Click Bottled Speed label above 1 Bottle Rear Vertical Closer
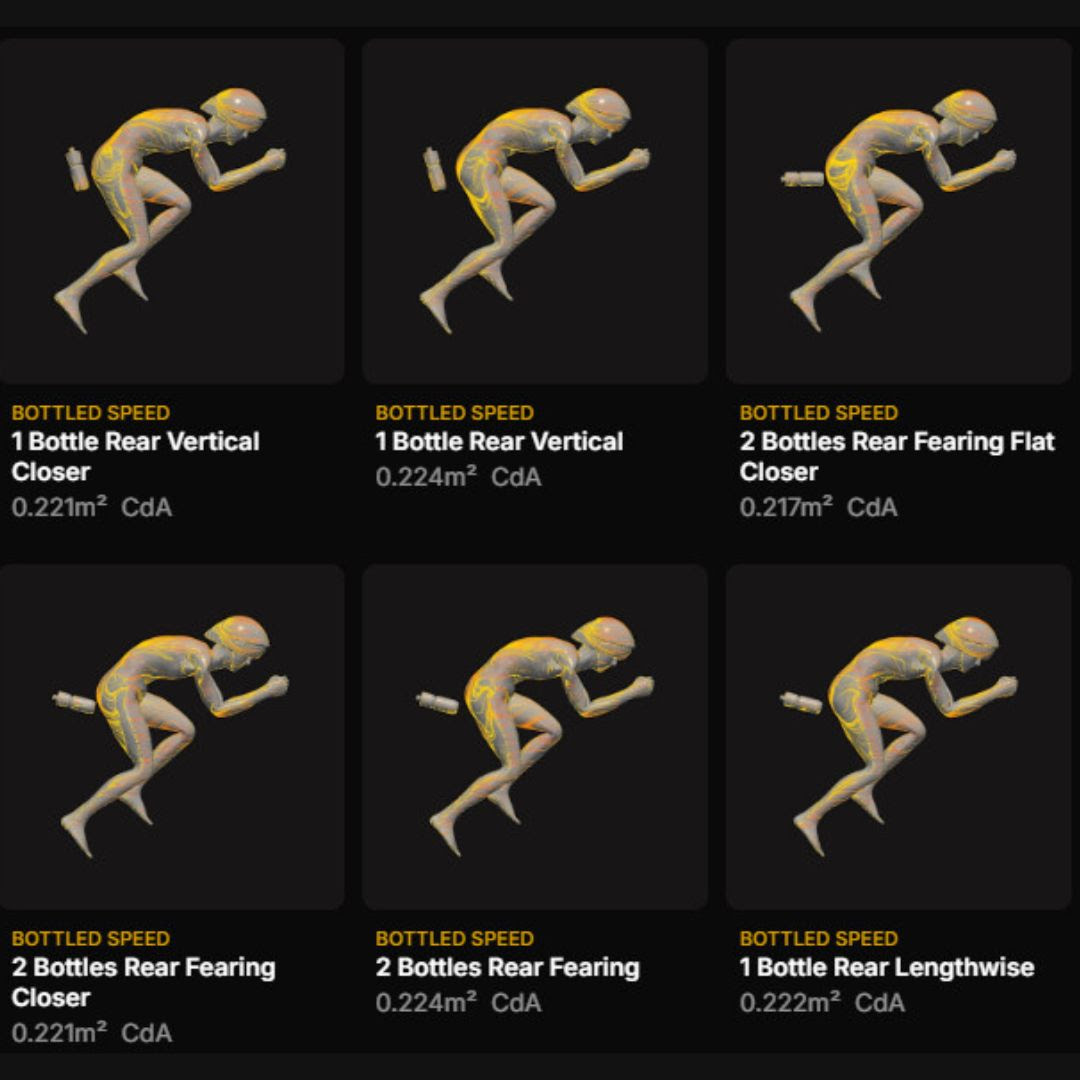 [x=91, y=413]
